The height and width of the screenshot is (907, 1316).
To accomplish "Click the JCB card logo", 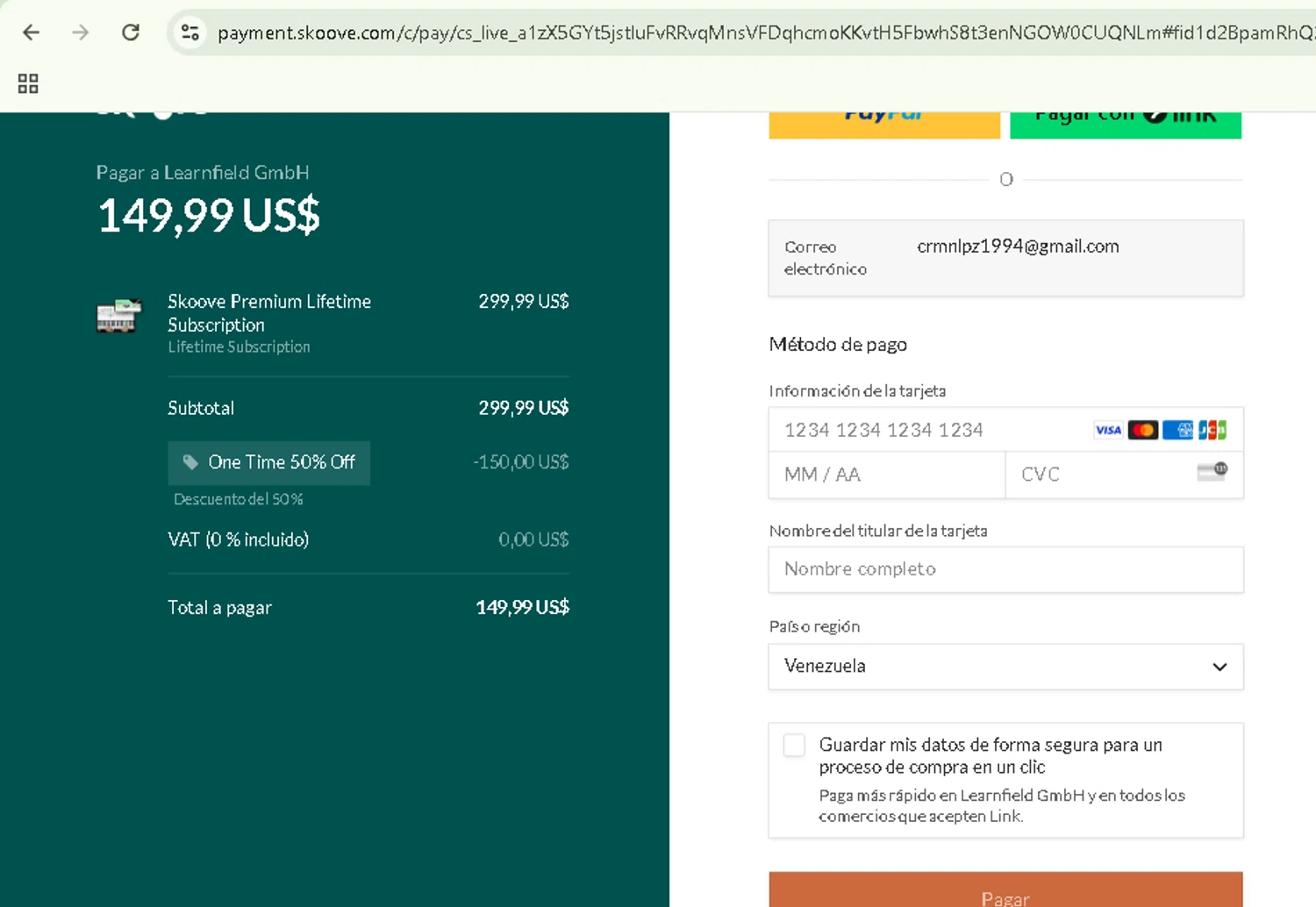I will (1212, 430).
